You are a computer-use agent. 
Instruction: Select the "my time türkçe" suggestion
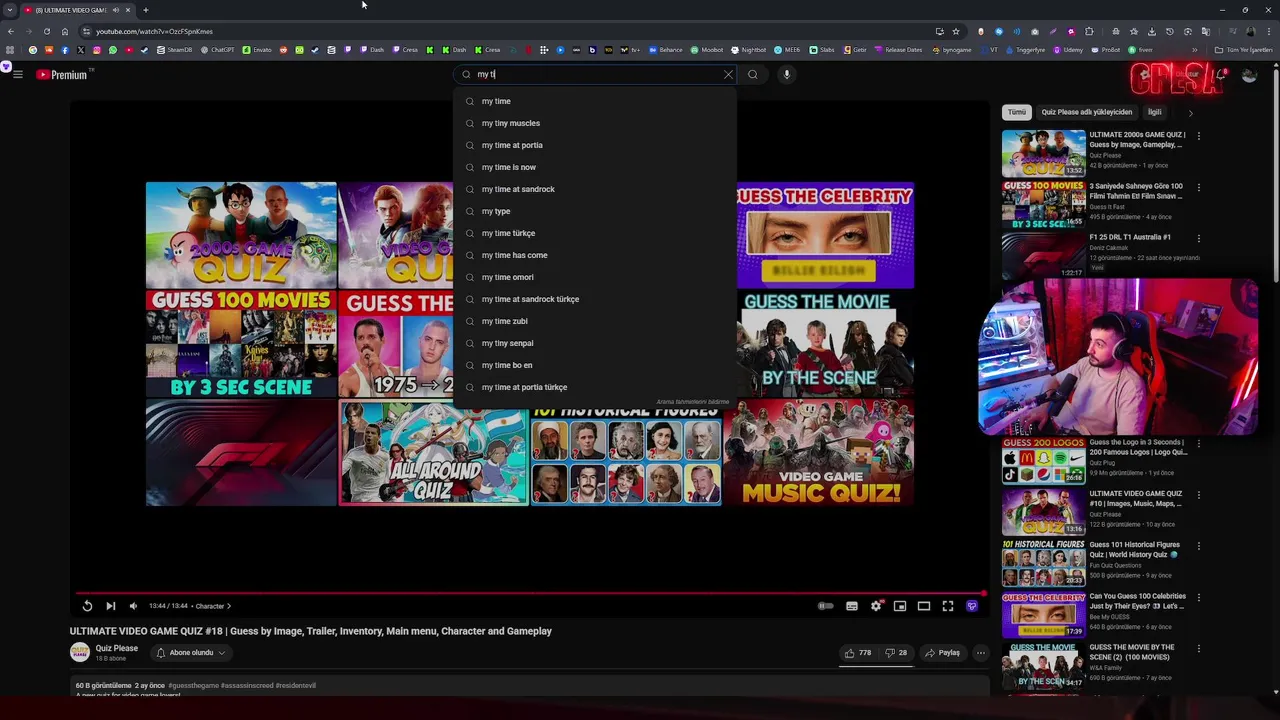click(x=595, y=233)
